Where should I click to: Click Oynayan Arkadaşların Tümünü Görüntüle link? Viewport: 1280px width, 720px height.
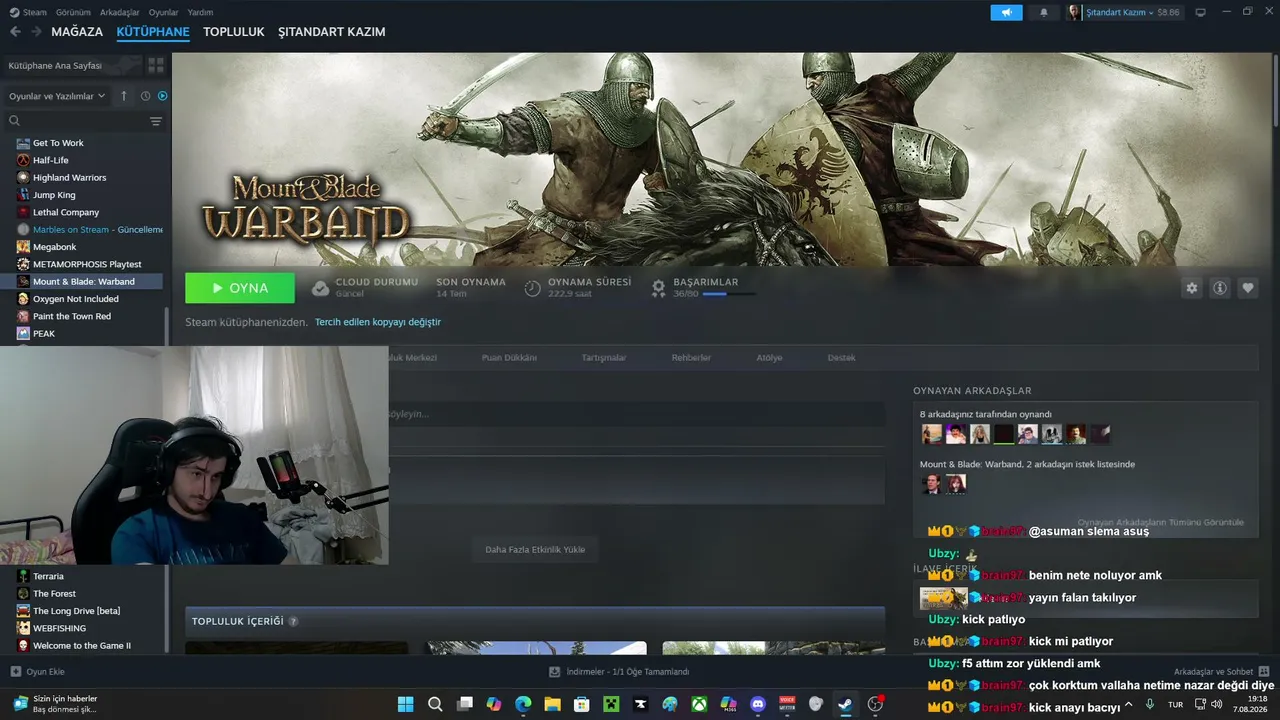click(1161, 522)
